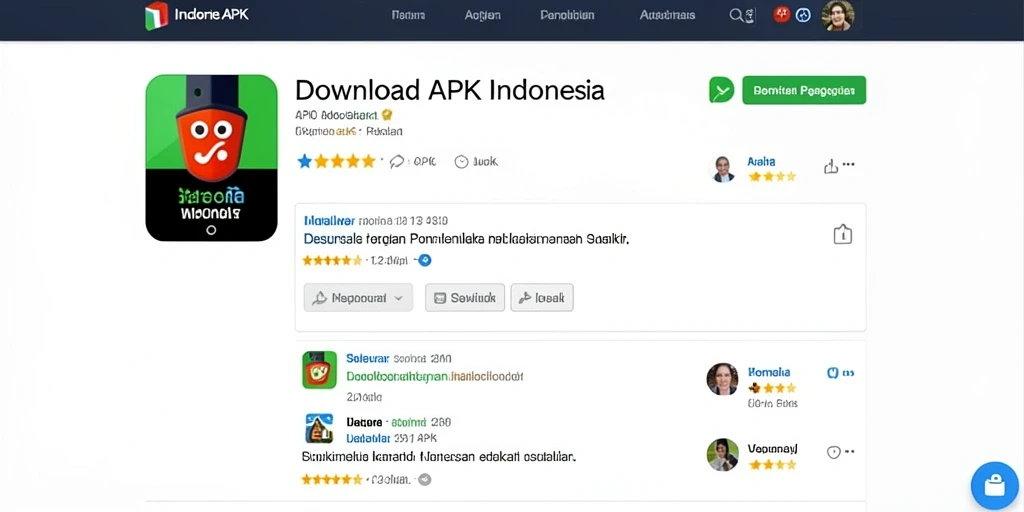Open the first navigation menu item Ramm
Image resolution: width=1024 pixels, height=512 pixels.
click(x=408, y=15)
